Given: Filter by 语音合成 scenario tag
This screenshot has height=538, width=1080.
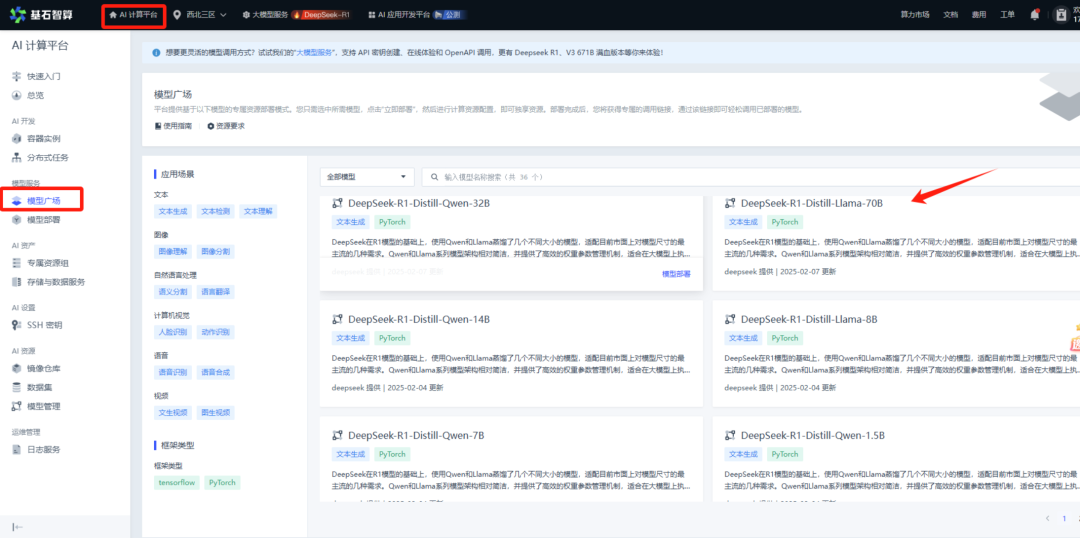Looking at the screenshot, I should point(216,372).
